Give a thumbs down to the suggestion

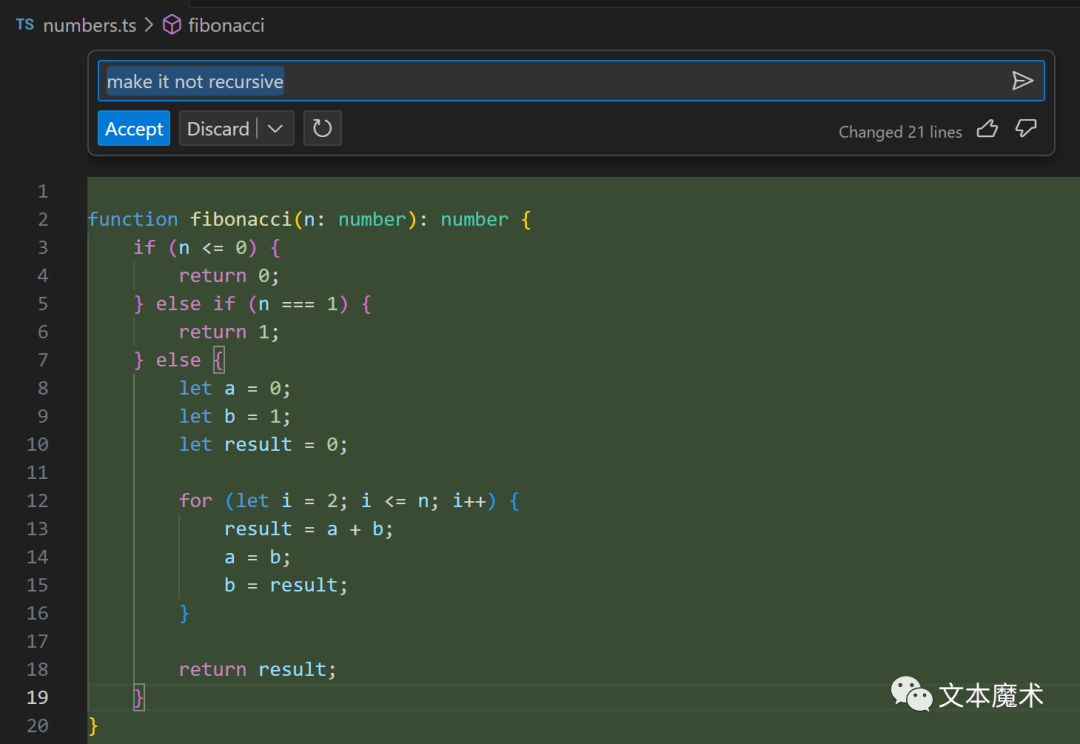click(x=1026, y=129)
